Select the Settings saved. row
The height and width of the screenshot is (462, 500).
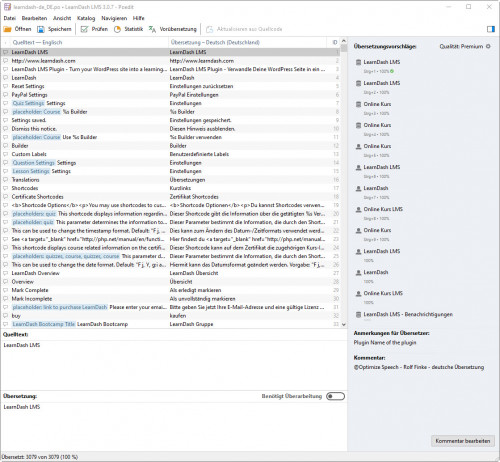coord(170,120)
